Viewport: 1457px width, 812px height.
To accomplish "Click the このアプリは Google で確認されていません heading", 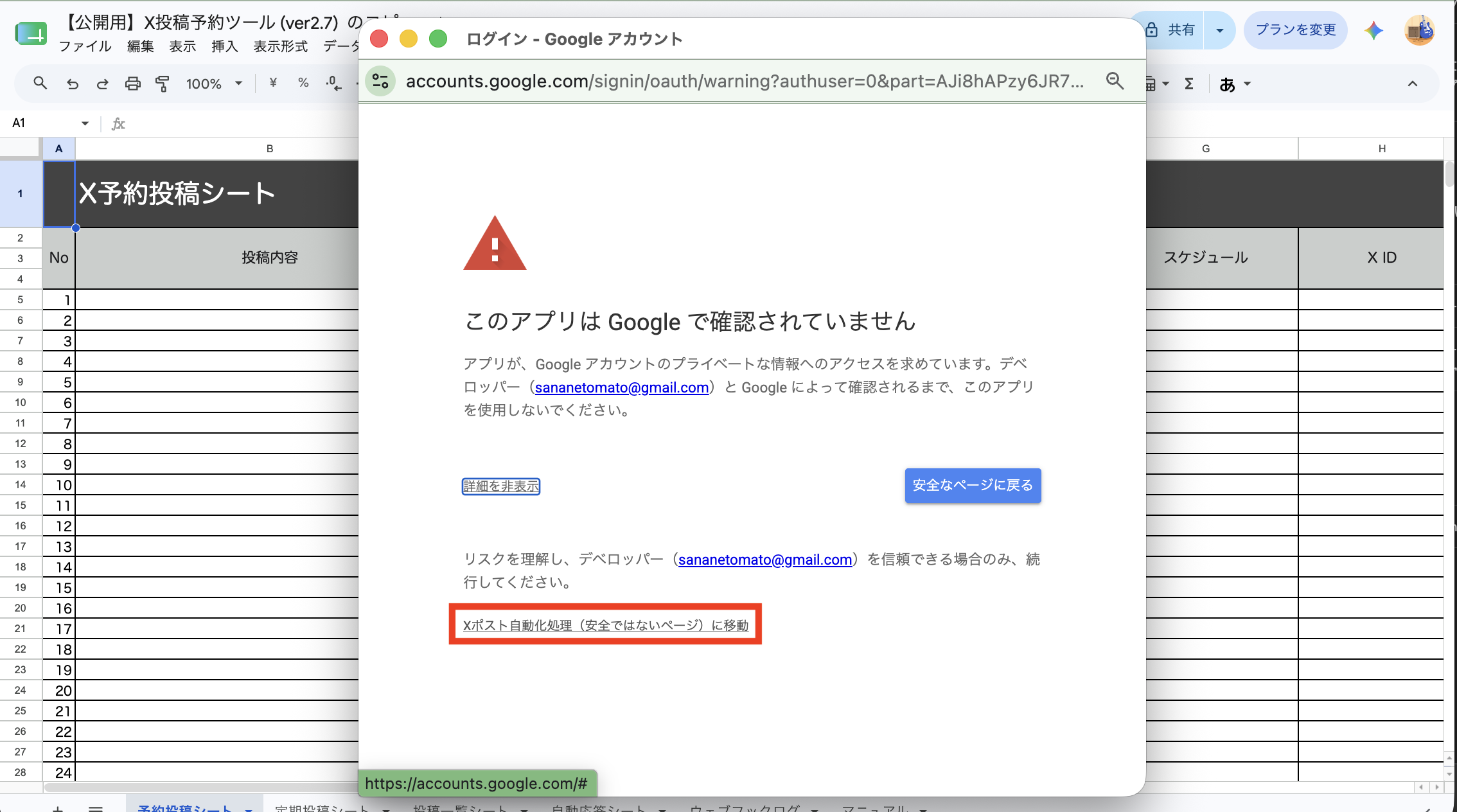I will click(690, 321).
